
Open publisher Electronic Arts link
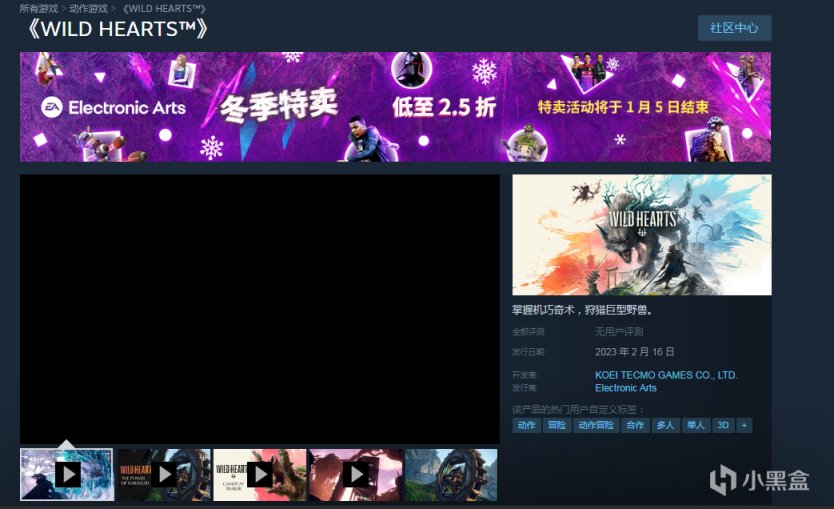pyautogui.click(x=626, y=388)
